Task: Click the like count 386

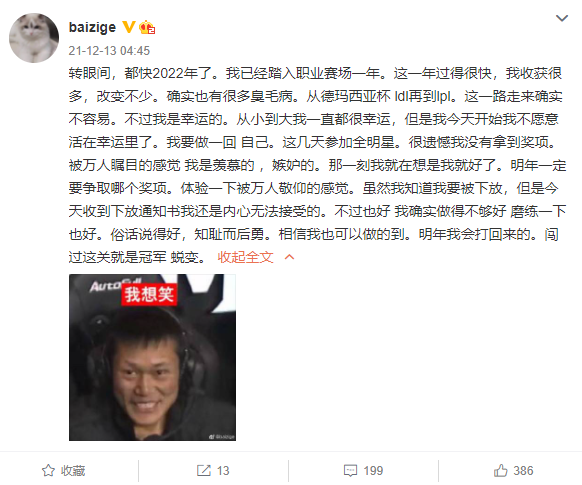Action: [x=523, y=471]
